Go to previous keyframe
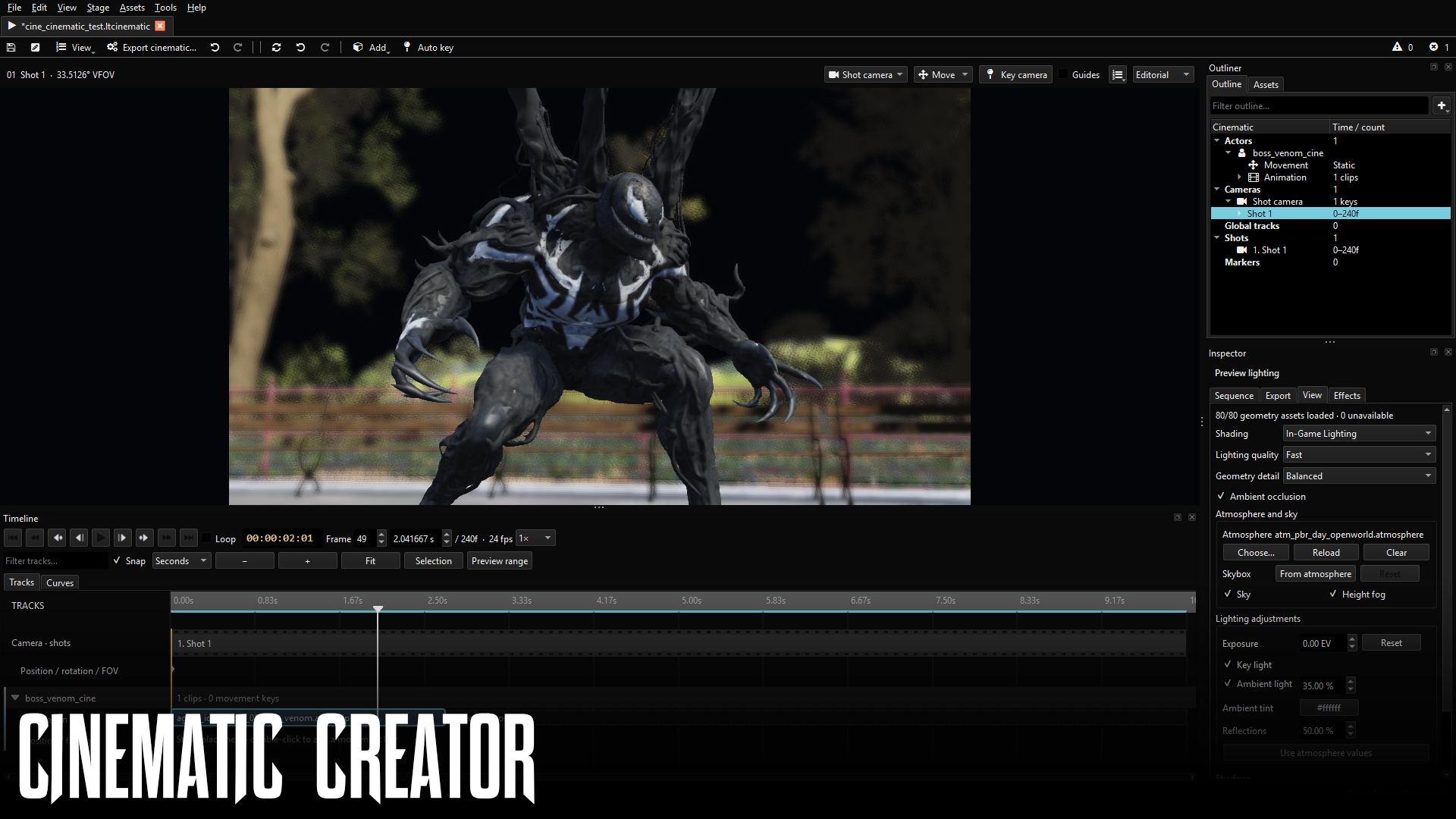Image resolution: width=1456 pixels, height=819 pixels. [x=57, y=538]
